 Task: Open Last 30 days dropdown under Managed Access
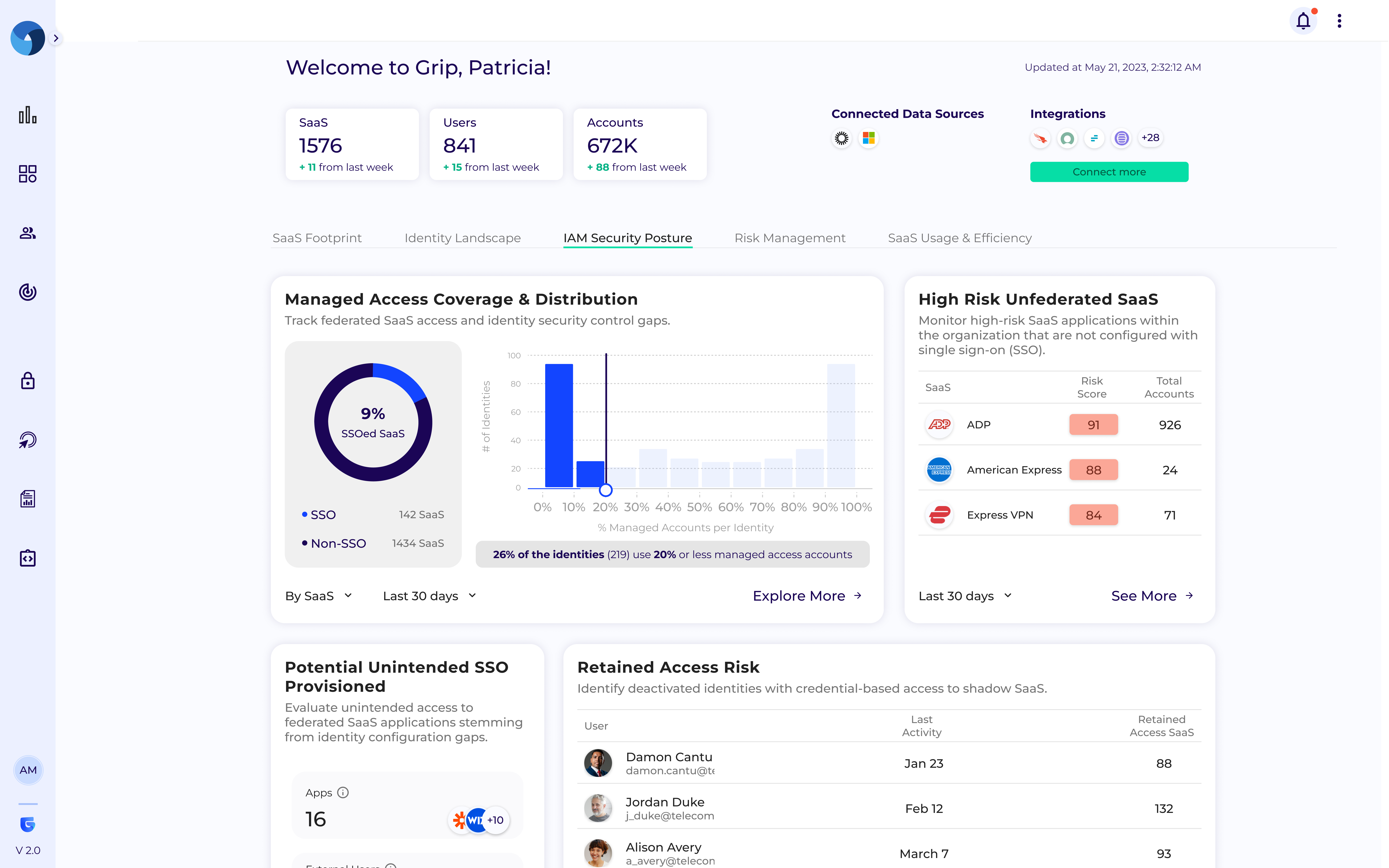429,596
